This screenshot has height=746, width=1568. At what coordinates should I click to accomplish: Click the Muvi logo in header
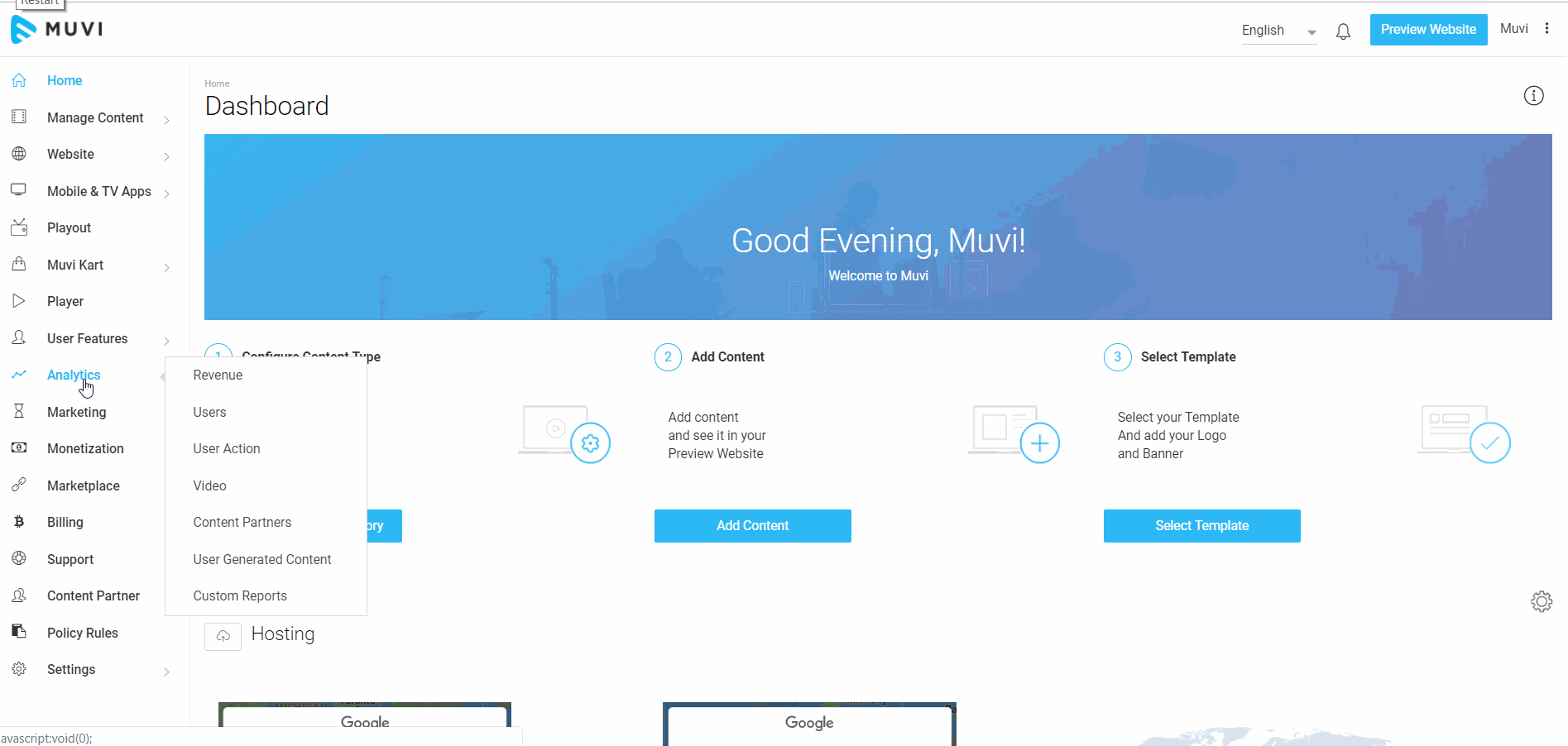click(x=57, y=29)
